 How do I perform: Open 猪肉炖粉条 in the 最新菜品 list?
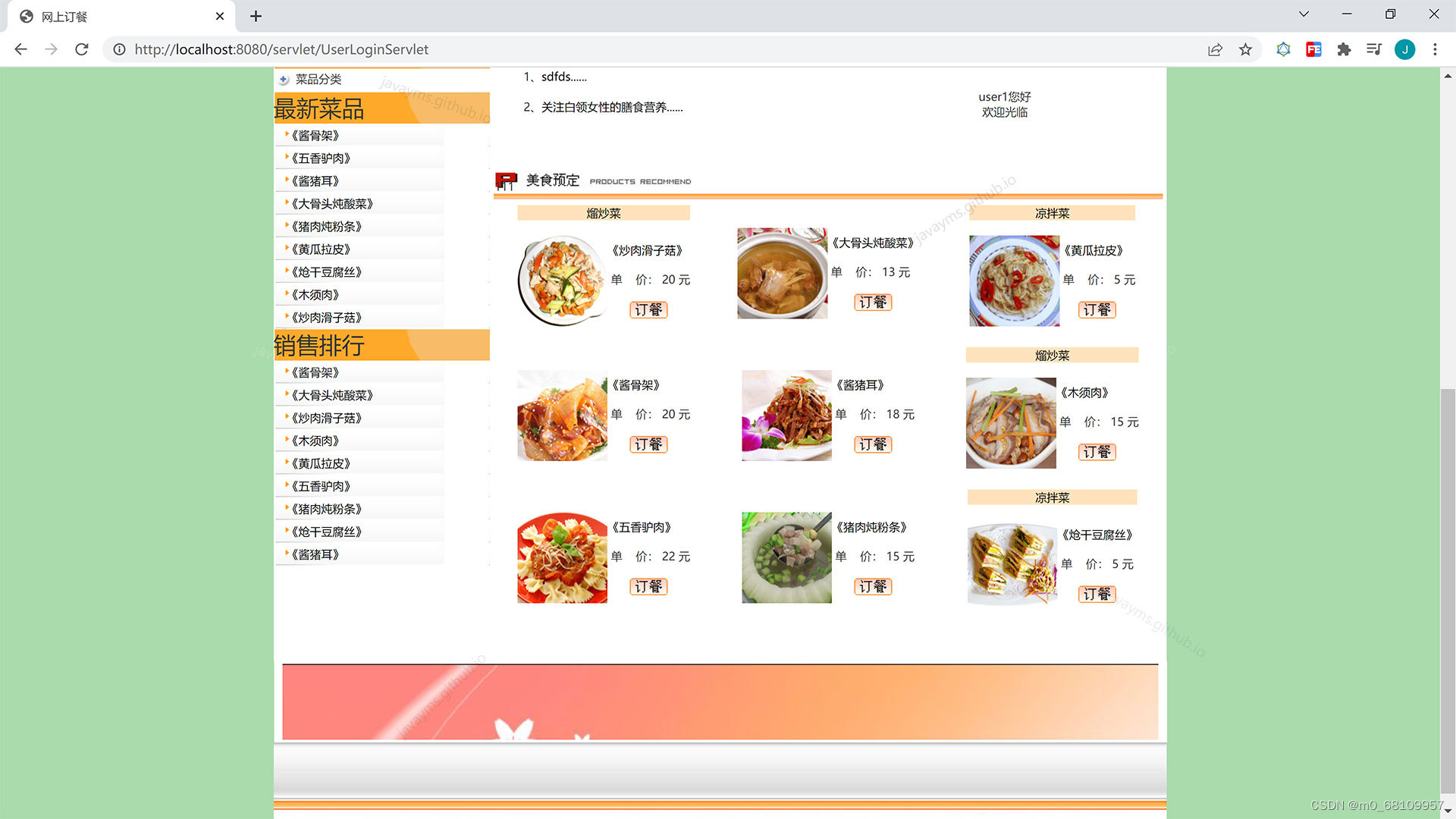point(327,227)
